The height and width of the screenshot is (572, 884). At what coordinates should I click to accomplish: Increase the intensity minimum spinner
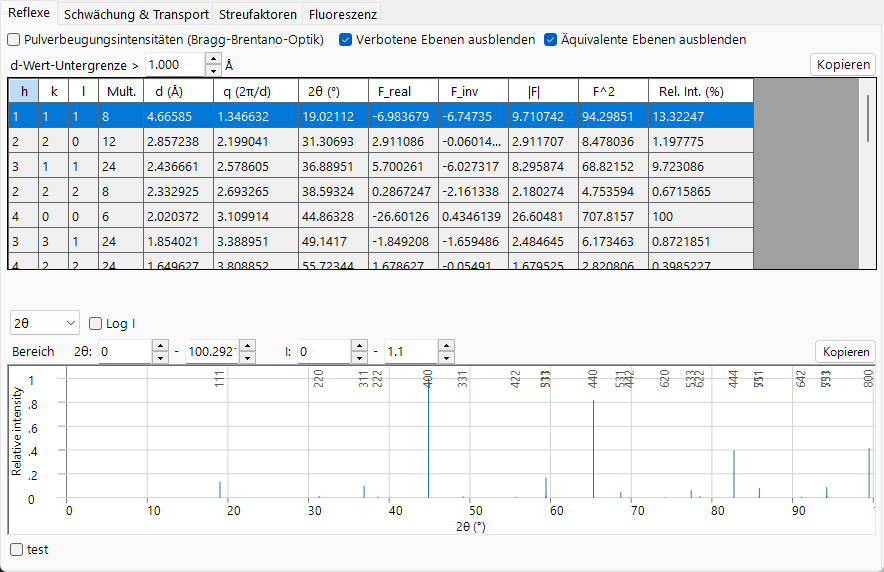click(x=359, y=346)
